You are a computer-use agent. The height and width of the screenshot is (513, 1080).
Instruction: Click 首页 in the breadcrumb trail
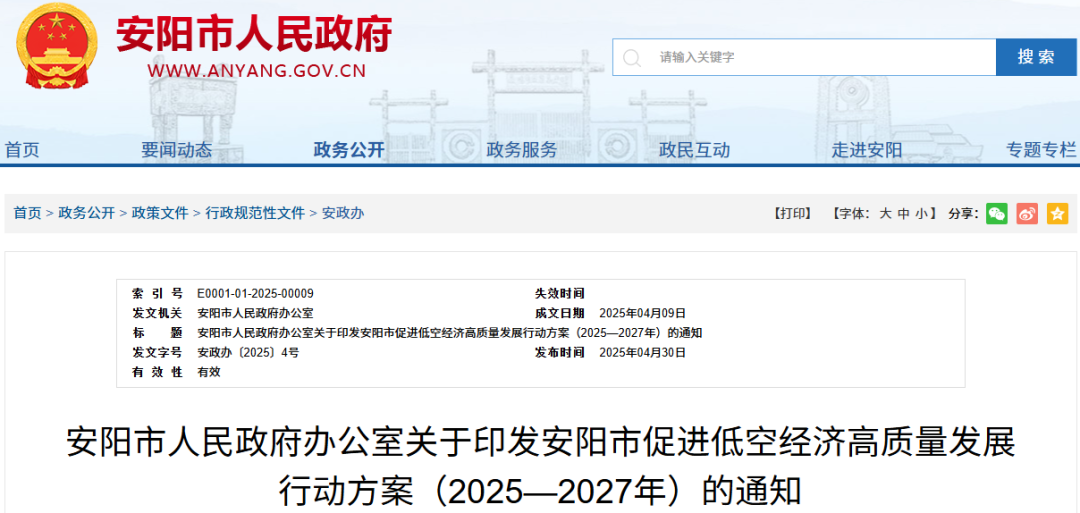click(27, 213)
